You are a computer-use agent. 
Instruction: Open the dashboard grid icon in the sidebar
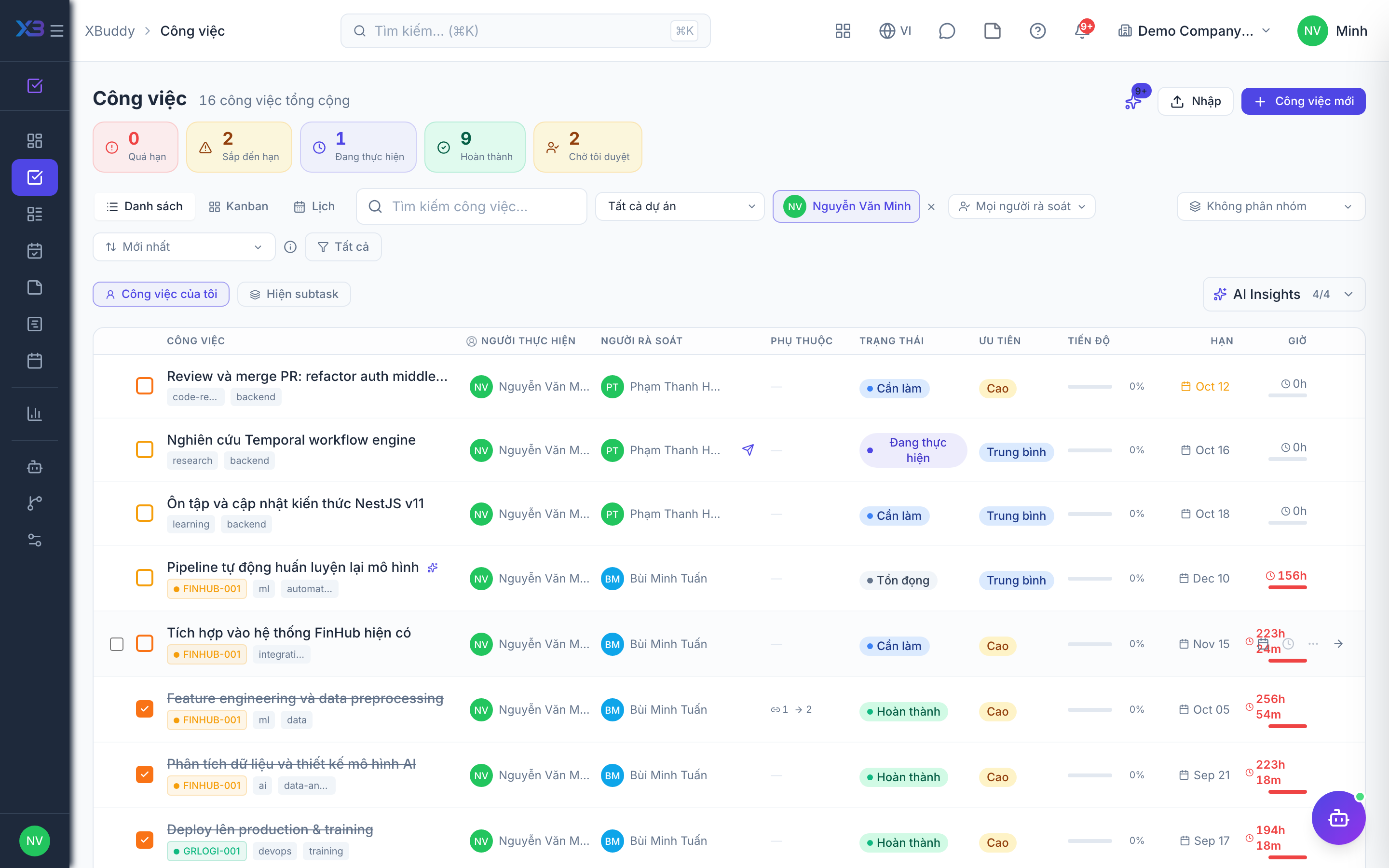[x=34, y=141]
